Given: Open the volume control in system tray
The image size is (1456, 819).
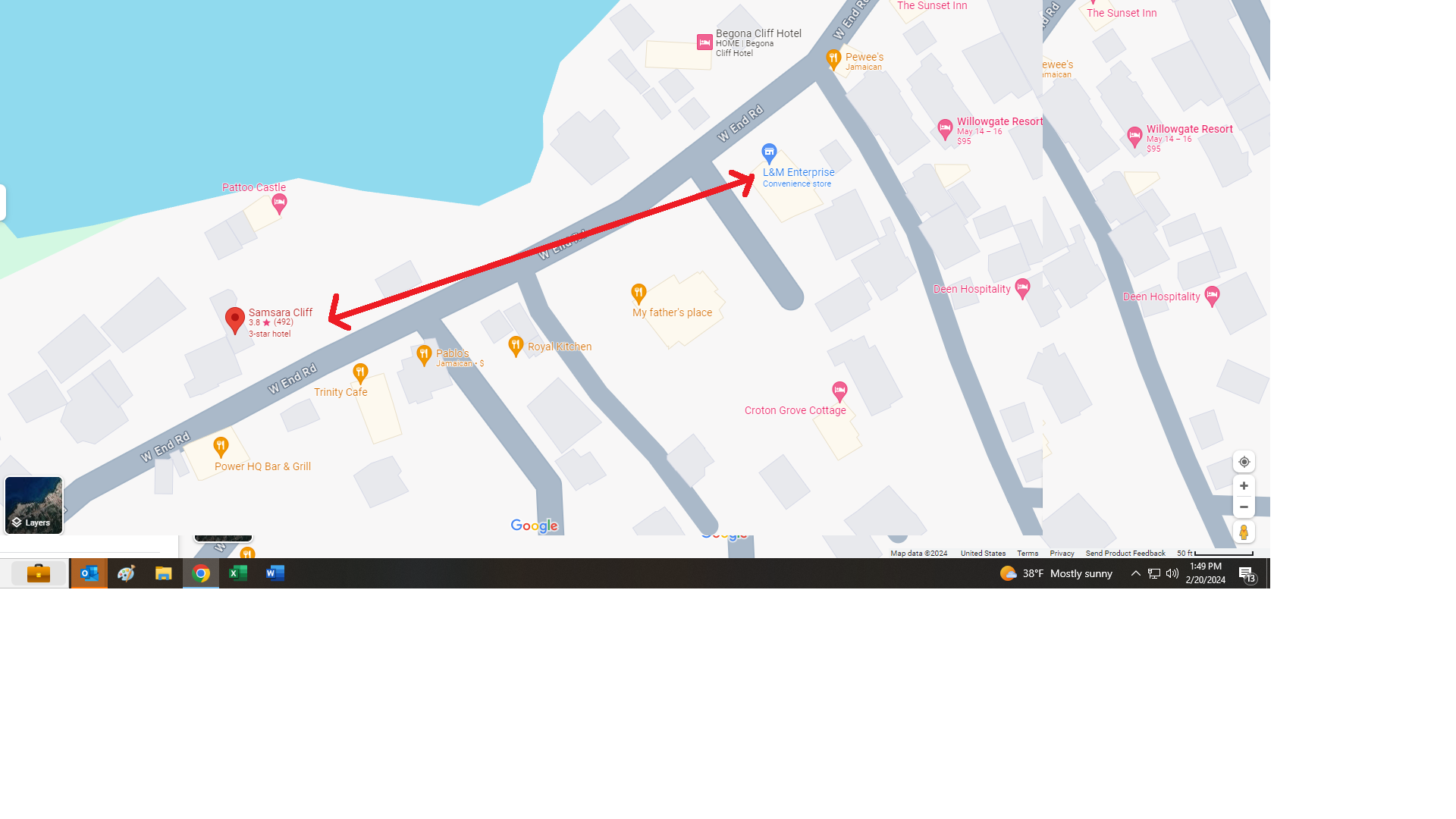Looking at the screenshot, I should coord(1172,573).
